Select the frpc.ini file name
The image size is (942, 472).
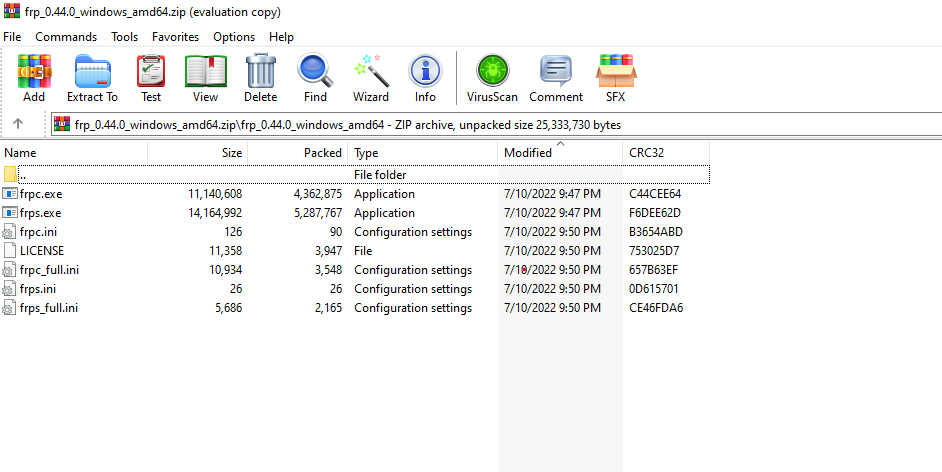tap(38, 232)
